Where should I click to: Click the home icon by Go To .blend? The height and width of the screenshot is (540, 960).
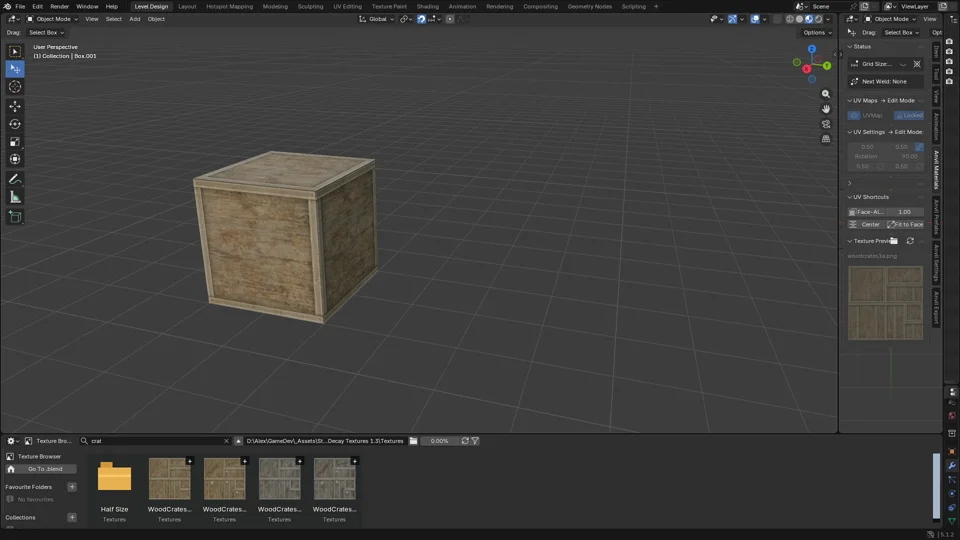pos(11,469)
